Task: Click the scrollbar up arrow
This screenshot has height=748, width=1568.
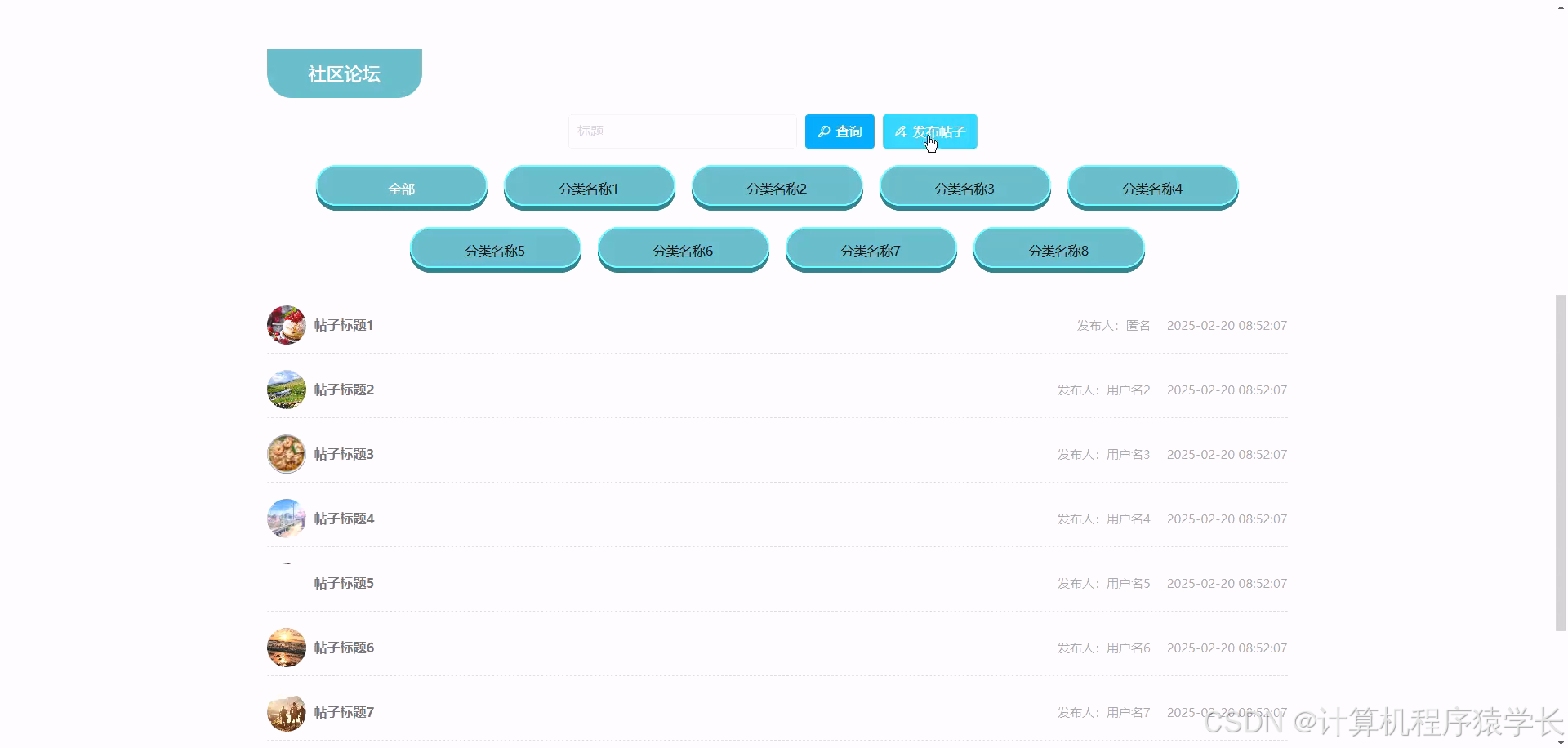Action: (x=1561, y=6)
